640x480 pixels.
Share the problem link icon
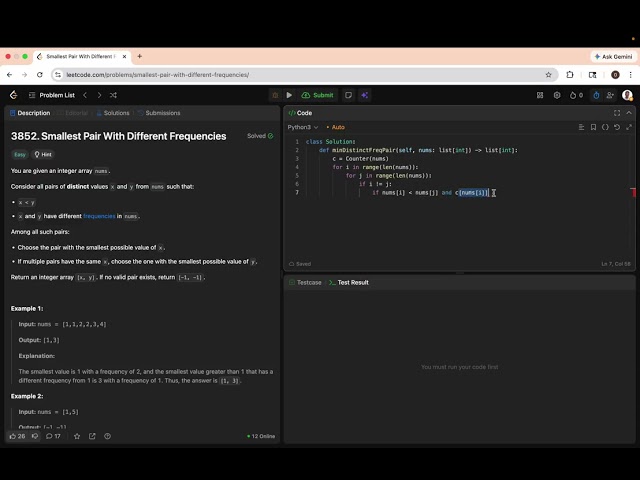(92, 436)
